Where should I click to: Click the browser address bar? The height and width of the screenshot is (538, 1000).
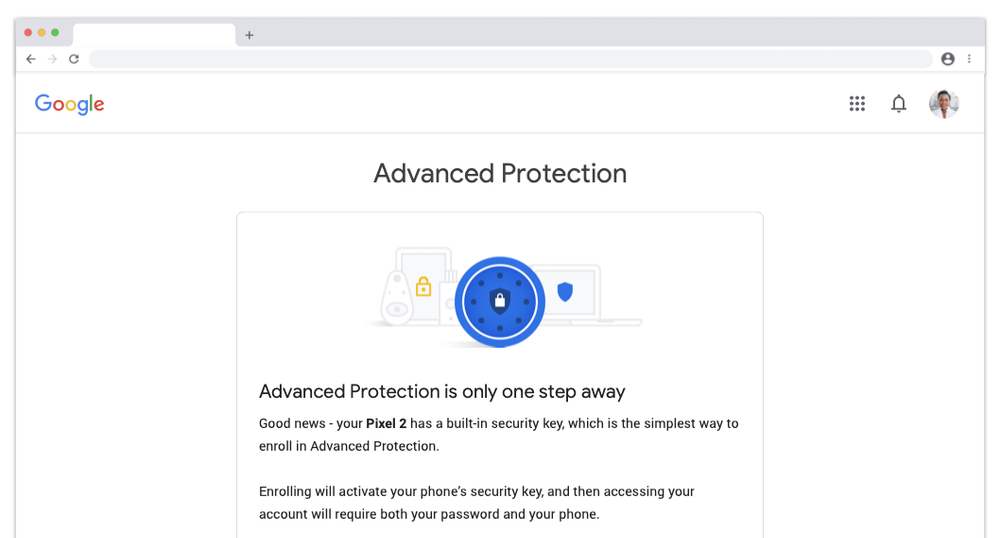click(511, 59)
